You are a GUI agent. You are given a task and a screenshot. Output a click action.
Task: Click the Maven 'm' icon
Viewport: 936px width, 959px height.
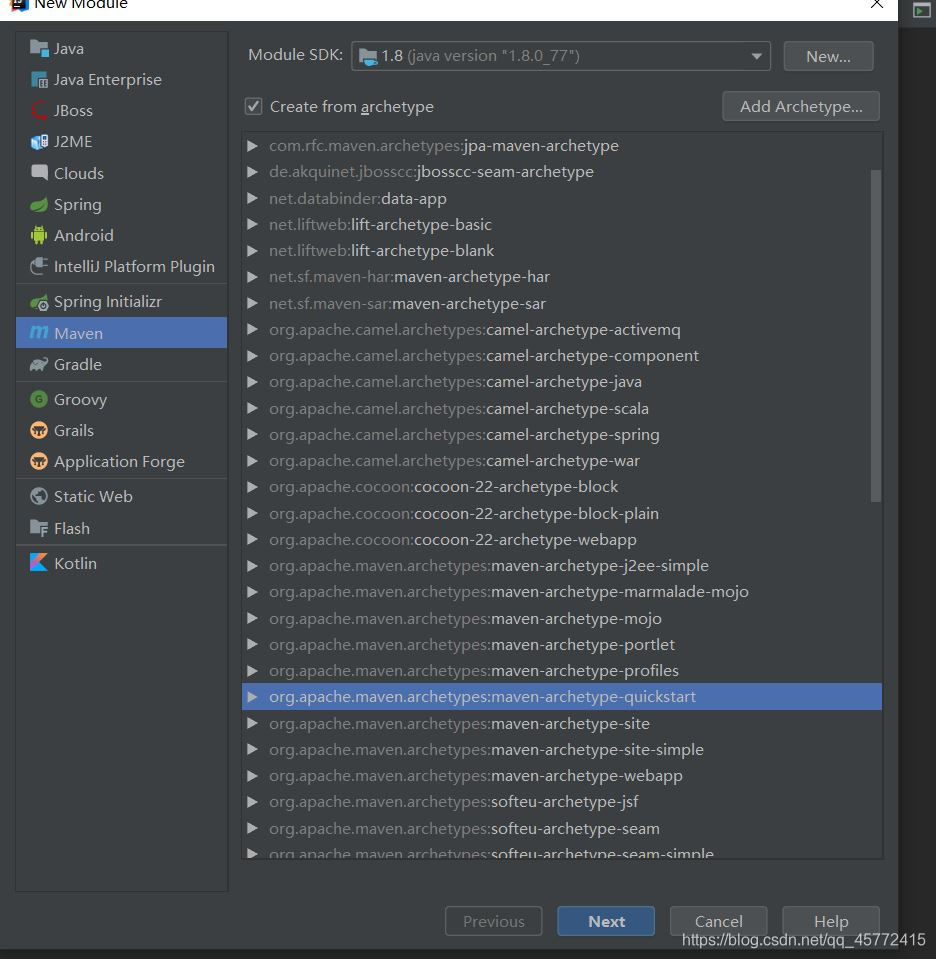coord(39,332)
